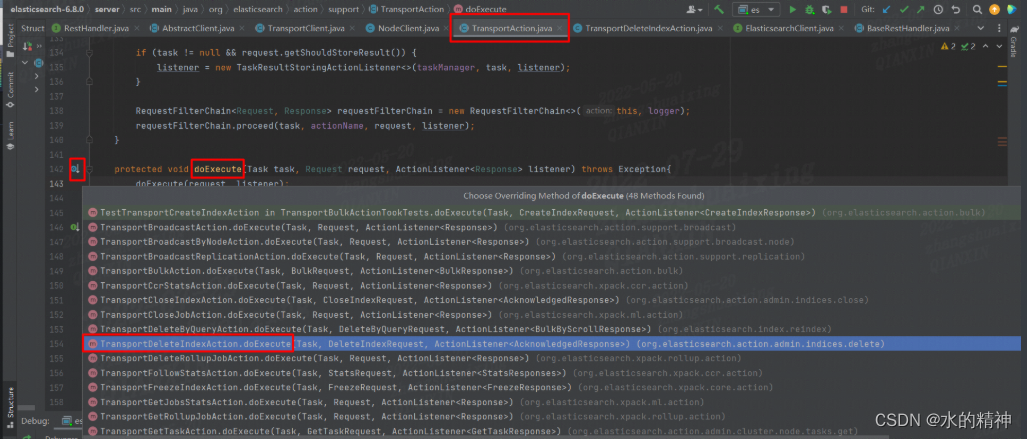Build the project with the hammer icon
1027x439 pixels.
[719, 9]
